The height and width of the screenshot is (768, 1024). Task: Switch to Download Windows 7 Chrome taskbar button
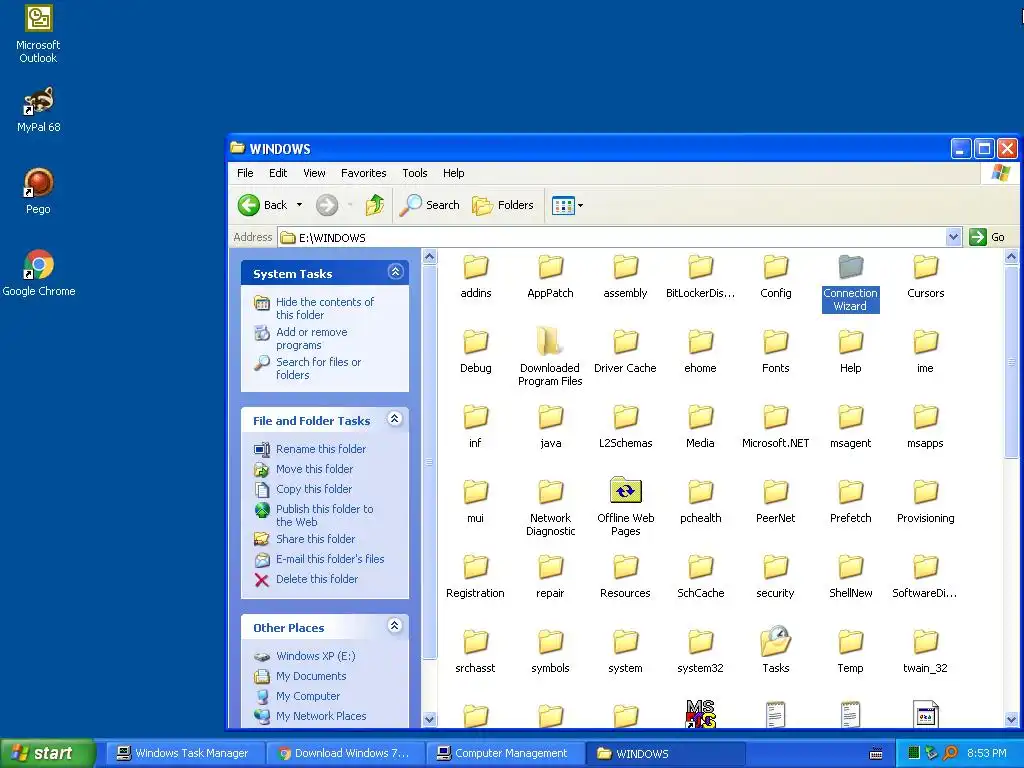click(345, 753)
